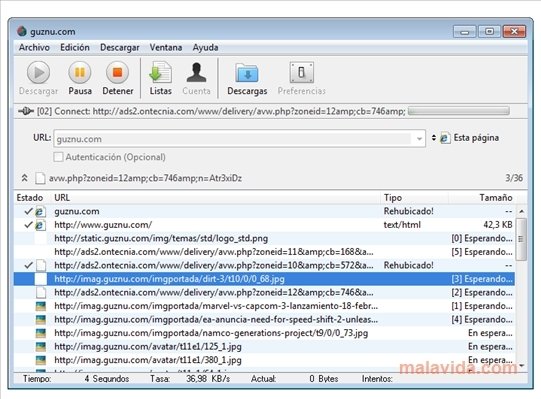The height and width of the screenshot is (399, 541).
Task: Click the 42,3 KB size cell
Action: click(498, 225)
